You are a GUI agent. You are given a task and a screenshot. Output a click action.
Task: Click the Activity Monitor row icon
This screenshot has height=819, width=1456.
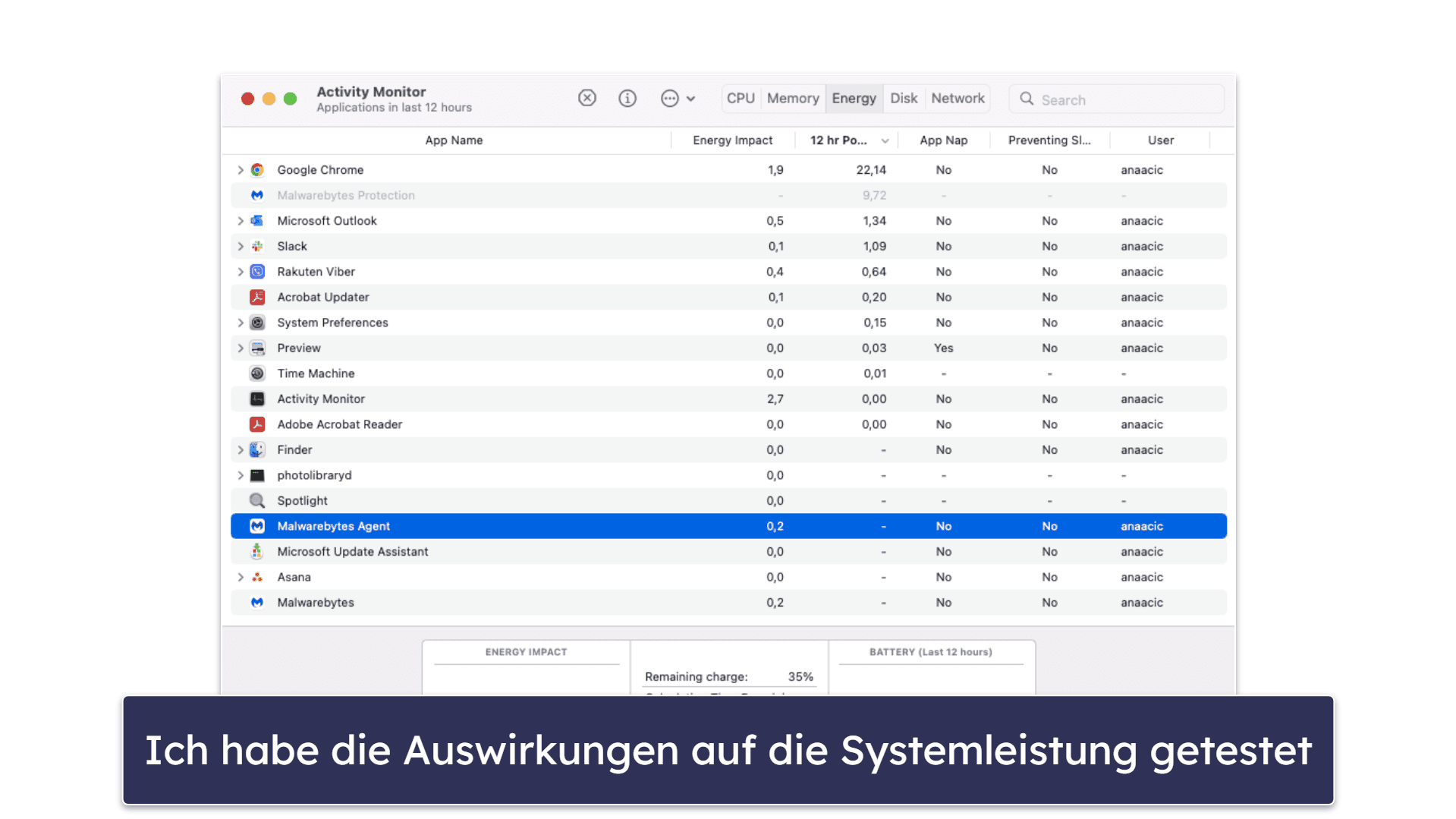(257, 399)
